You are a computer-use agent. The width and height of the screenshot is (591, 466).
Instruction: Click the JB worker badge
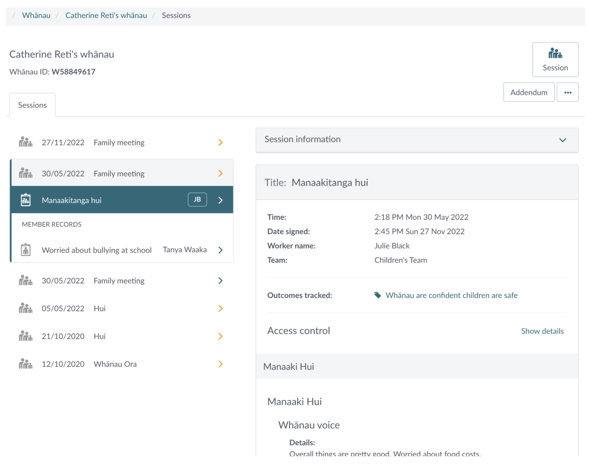point(197,199)
